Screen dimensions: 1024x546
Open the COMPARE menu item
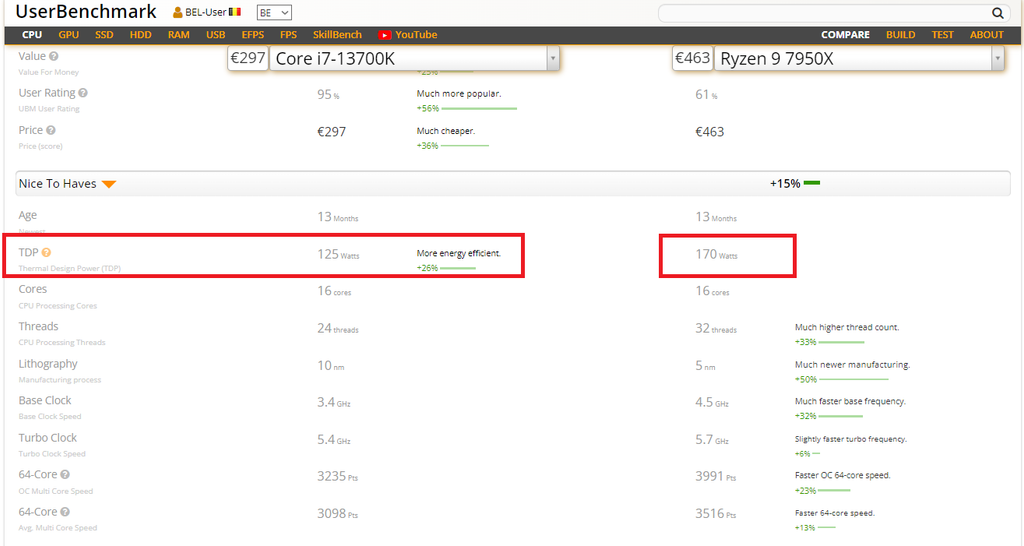pyautogui.click(x=845, y=35)
